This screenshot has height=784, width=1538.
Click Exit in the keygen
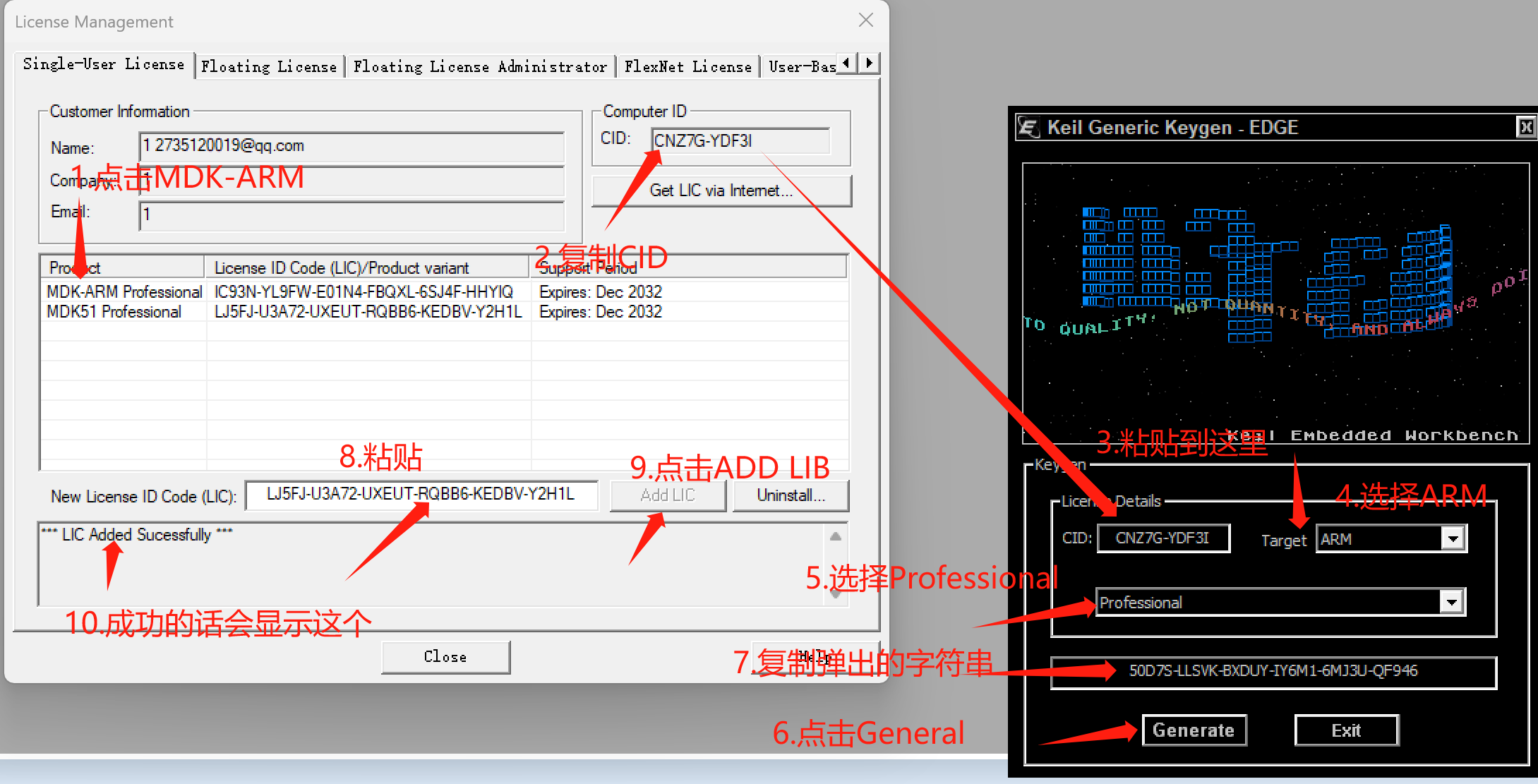point(1346,730)
